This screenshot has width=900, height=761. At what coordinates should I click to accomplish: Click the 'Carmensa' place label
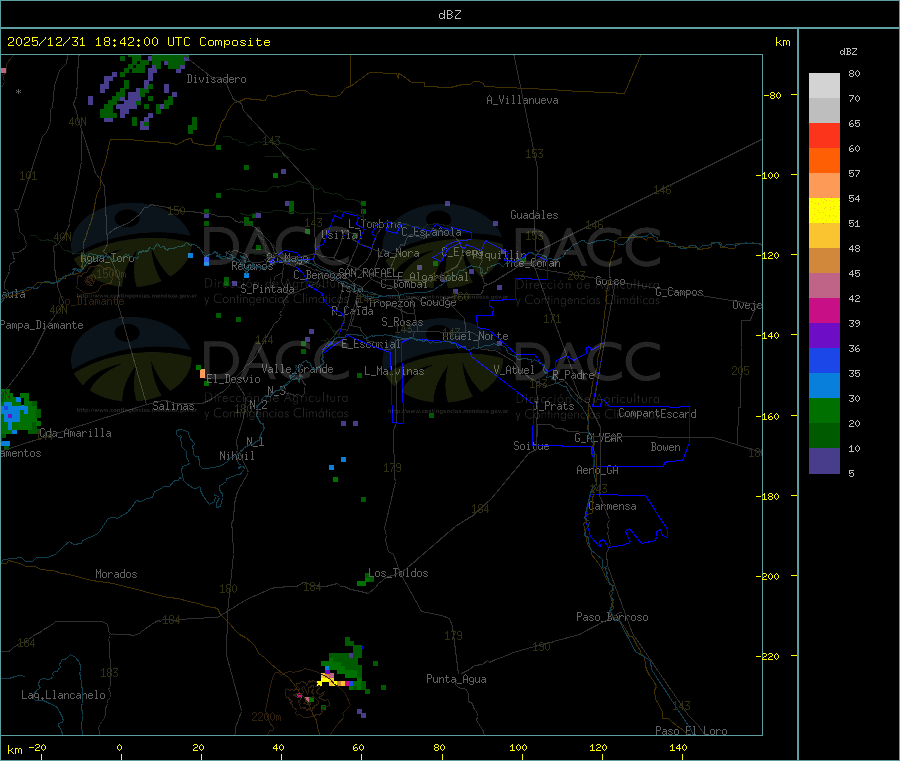[x=612, y=506]
